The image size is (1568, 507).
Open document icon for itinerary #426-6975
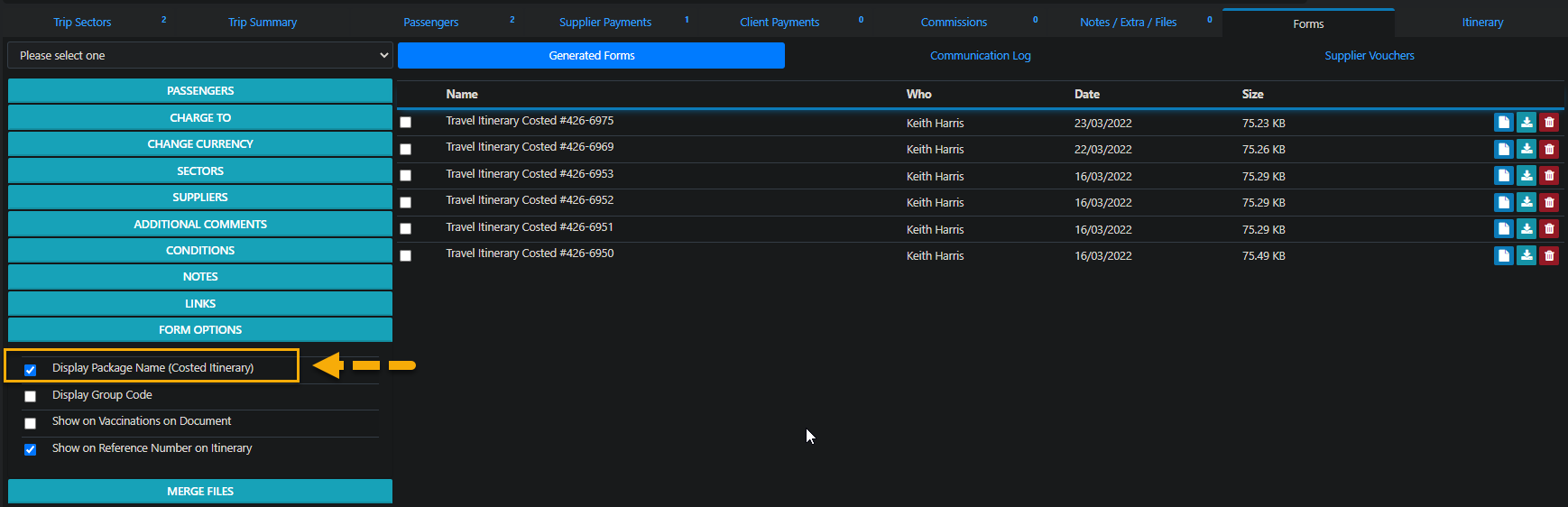(x=1503, y=123)
